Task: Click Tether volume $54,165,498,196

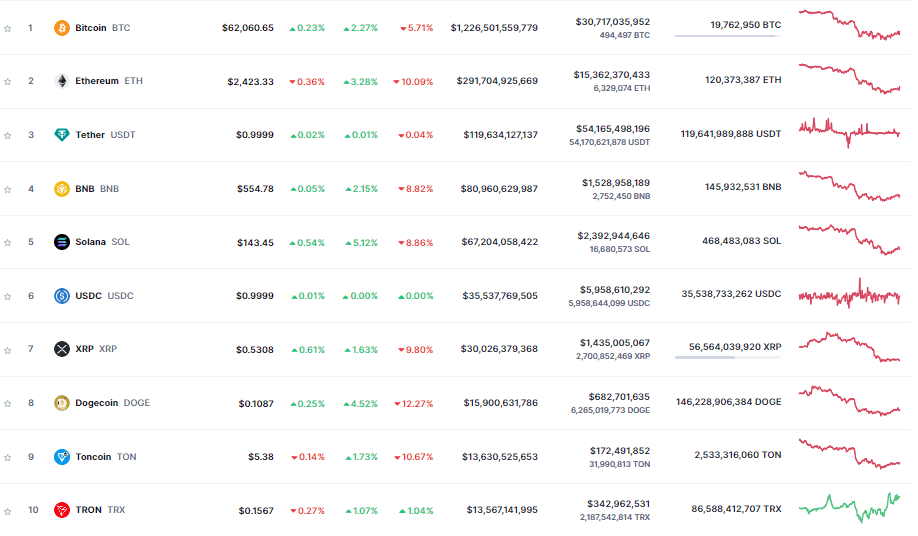Action: tap(612, 129)
